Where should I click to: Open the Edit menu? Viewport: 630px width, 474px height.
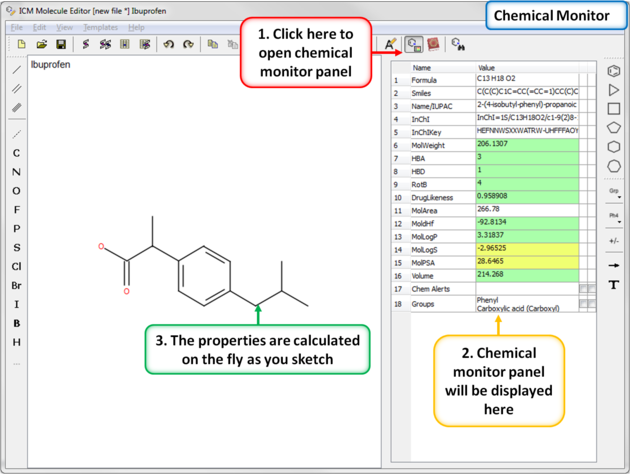point(40,27)
